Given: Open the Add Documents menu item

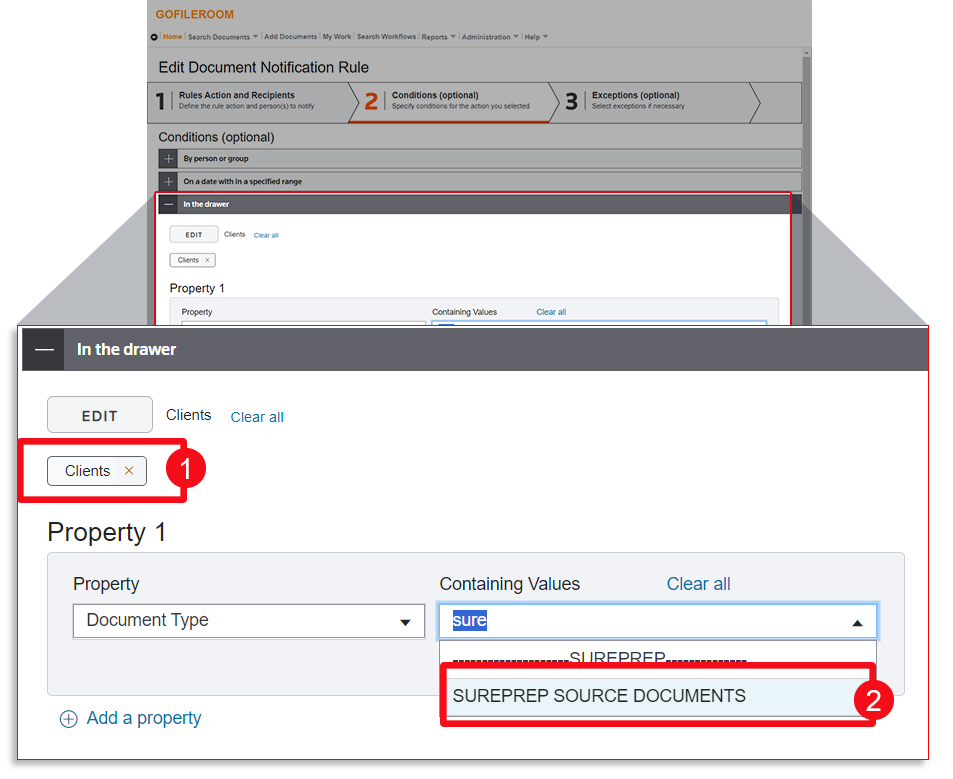Looking at the screenshot, I should [291, 36].
